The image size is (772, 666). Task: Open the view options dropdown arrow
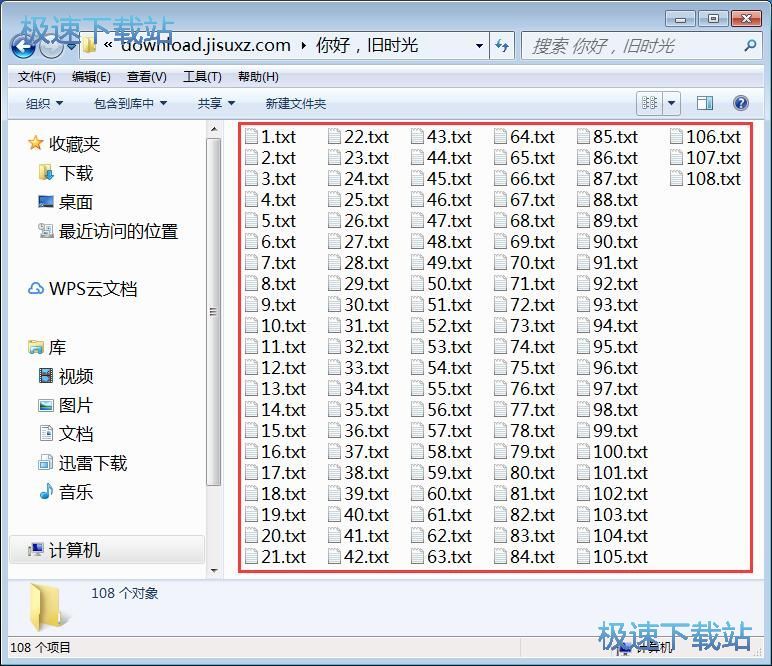pyautogui.click(x=672, y=103)
